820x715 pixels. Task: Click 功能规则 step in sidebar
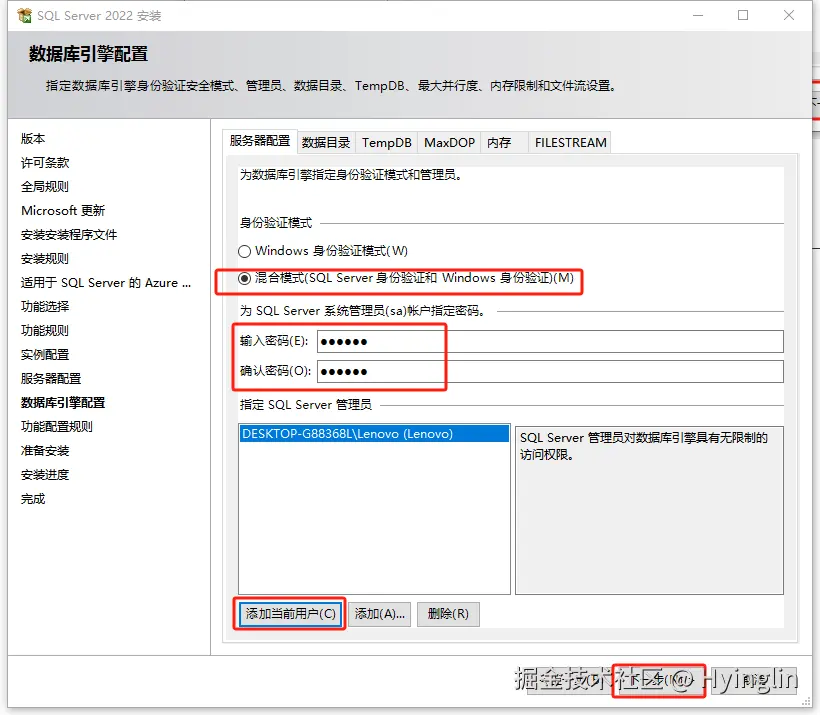pyautogui.click(x=45, y=331)
